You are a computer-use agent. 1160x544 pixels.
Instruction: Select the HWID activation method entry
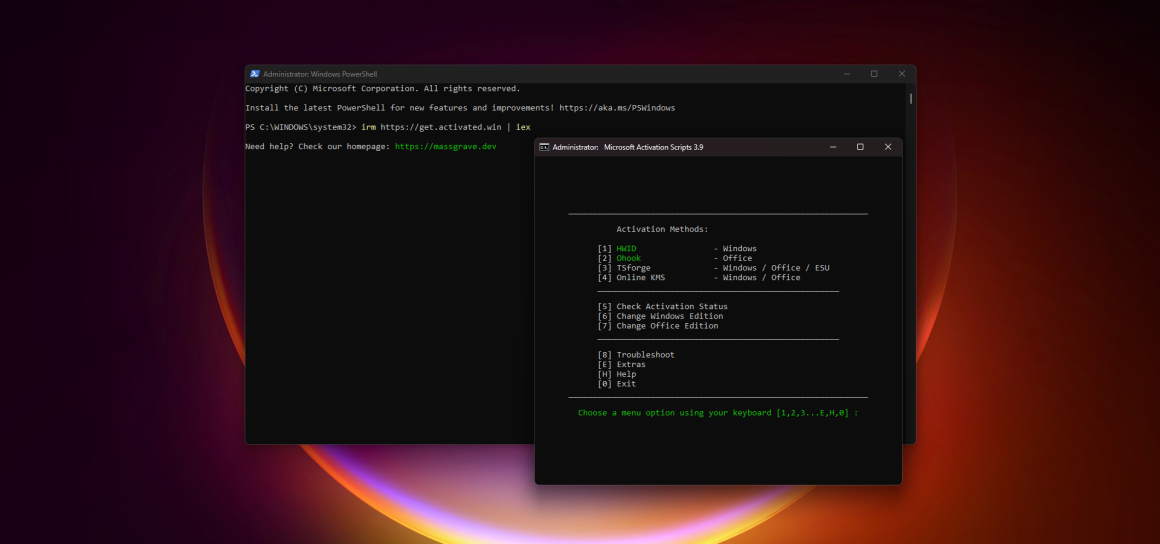coord(626,249)
